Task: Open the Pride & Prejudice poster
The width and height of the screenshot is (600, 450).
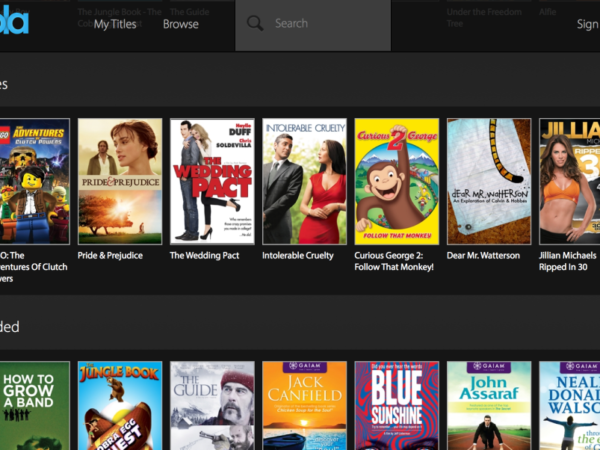Action: [120, 181]
